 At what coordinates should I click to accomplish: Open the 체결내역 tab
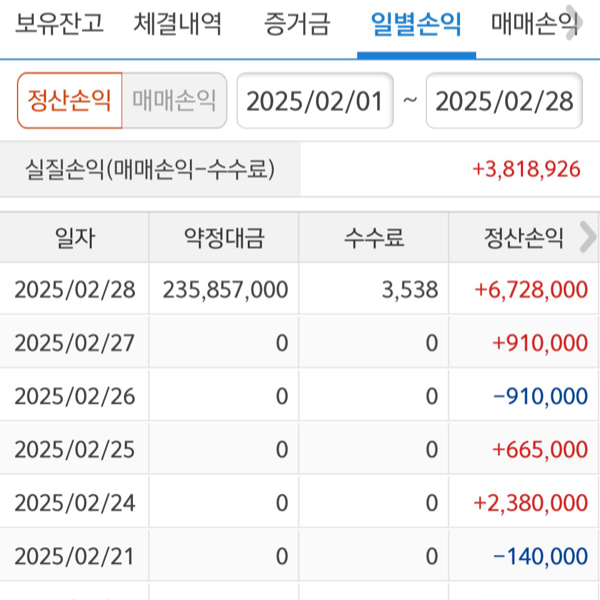point(178,23)
